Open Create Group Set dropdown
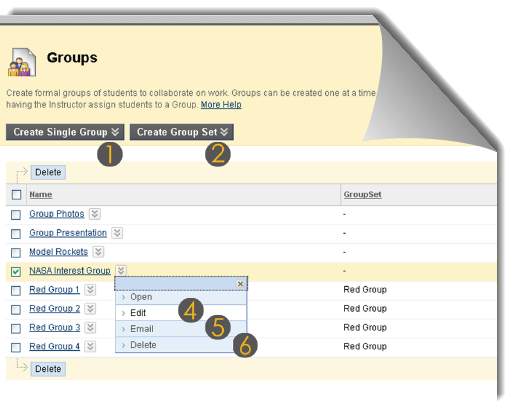 tap(182, 132)
